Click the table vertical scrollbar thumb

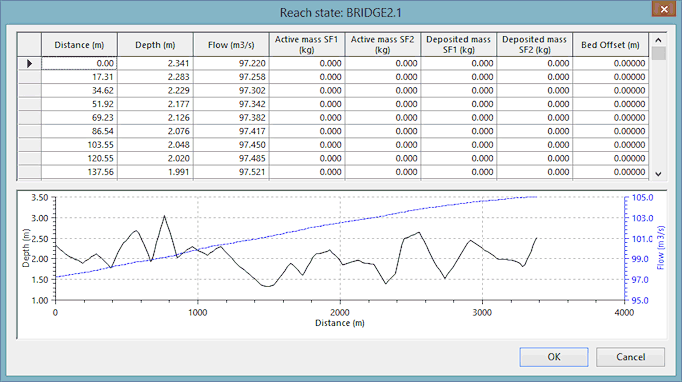click(658, 54)
